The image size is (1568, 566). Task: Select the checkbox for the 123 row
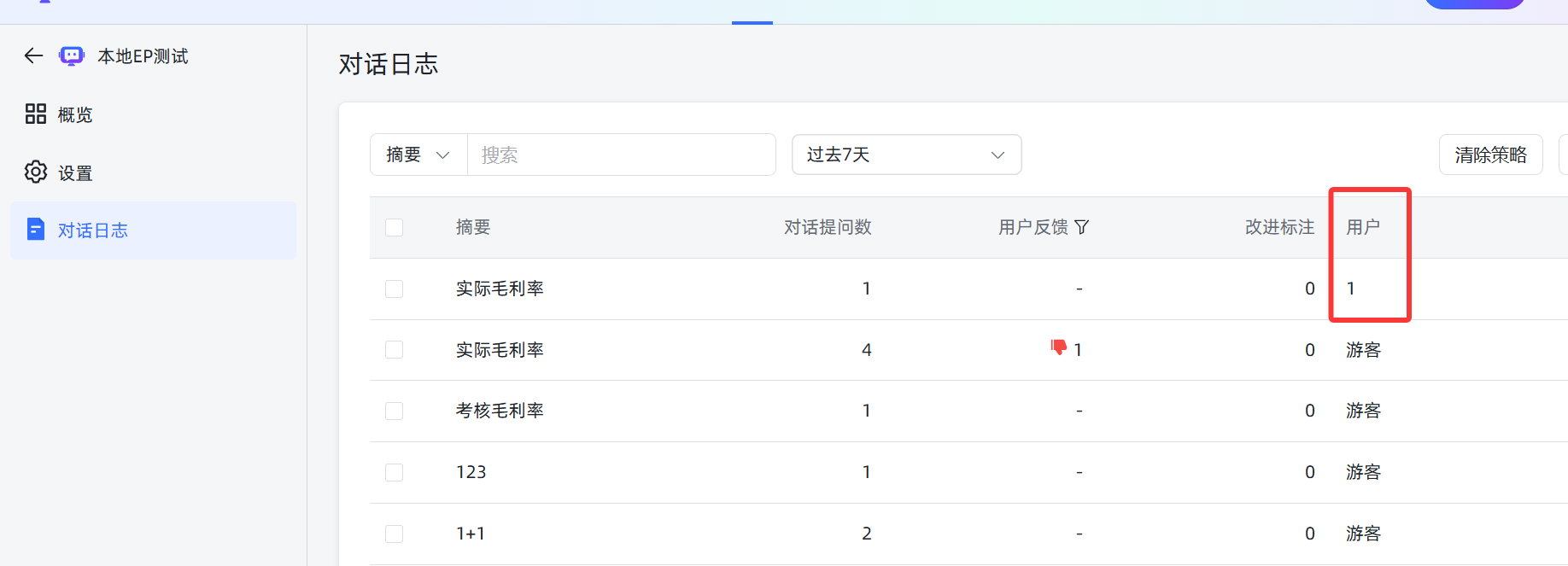coord(394,473)
